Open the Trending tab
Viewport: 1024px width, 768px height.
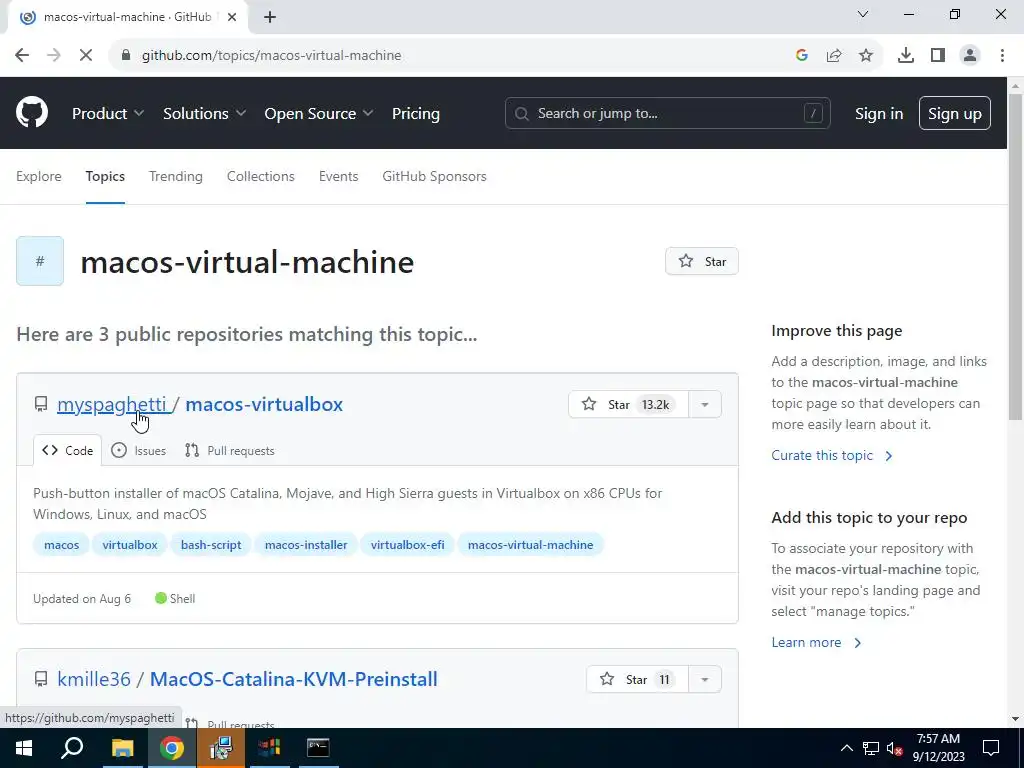[176, 176]
